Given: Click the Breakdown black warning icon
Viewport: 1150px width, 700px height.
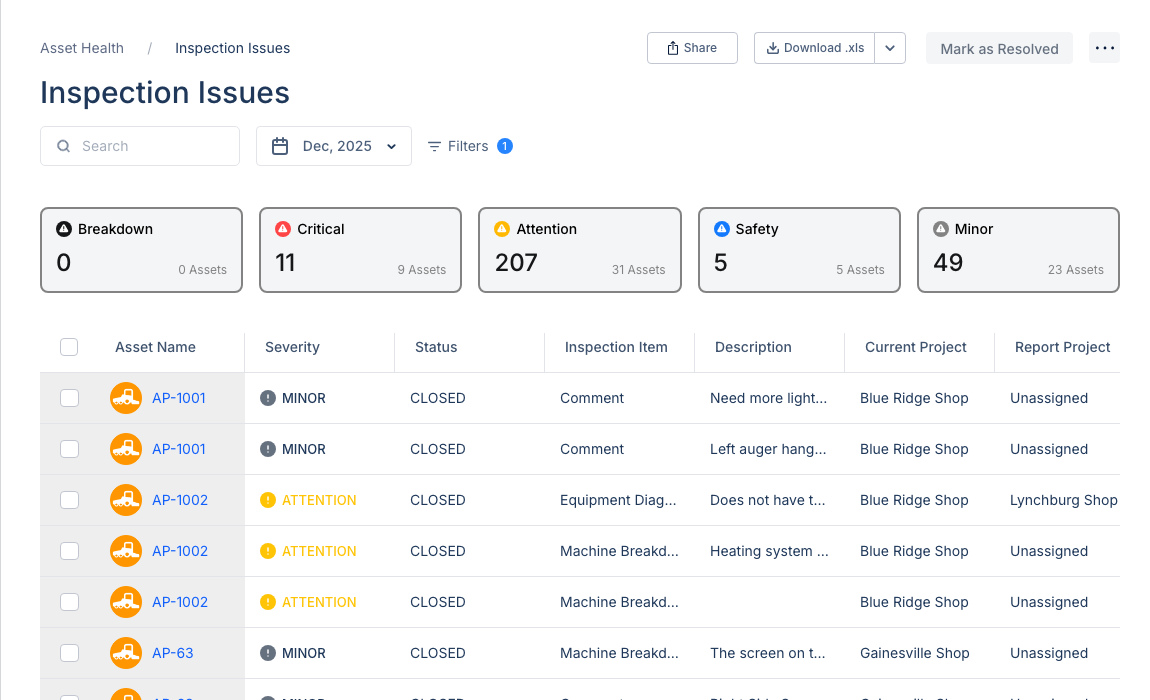Looking at the screenshot, I should [x=64, y=229].
